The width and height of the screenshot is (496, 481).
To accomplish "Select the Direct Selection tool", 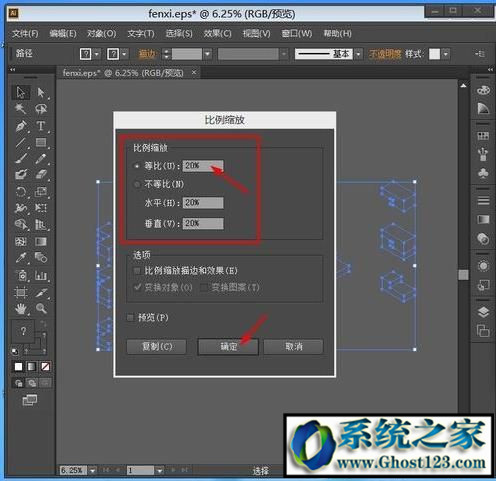I will coord(41,92).
